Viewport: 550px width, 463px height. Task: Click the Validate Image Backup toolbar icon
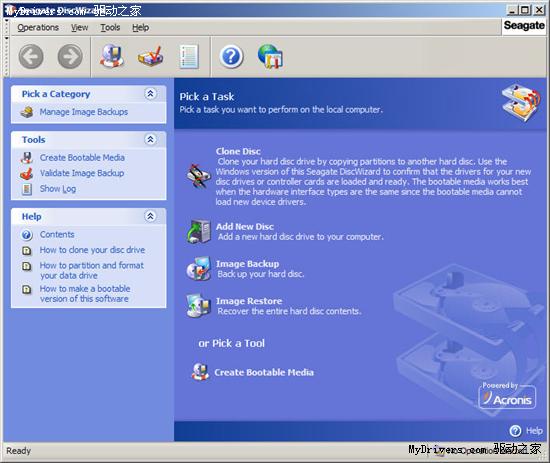coord(150,56)
